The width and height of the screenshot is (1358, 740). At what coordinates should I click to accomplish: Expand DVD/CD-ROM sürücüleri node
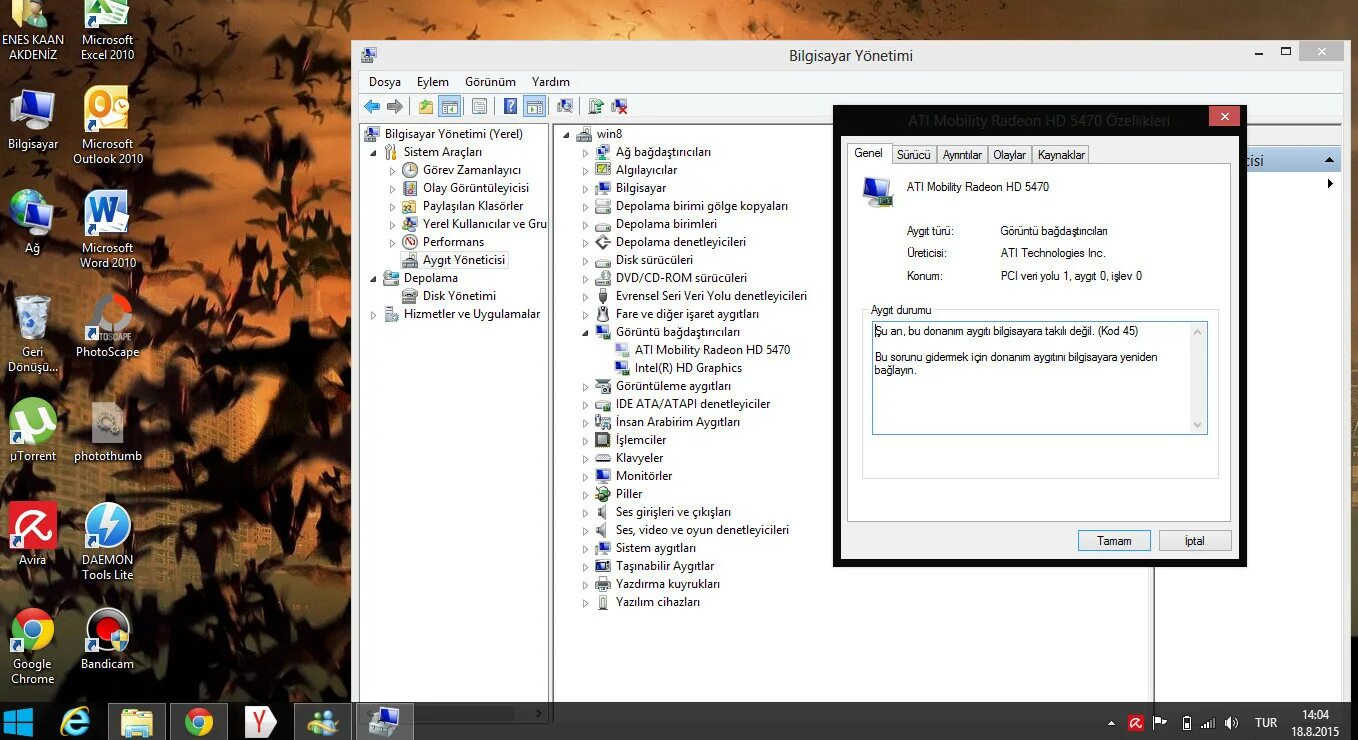586,279
